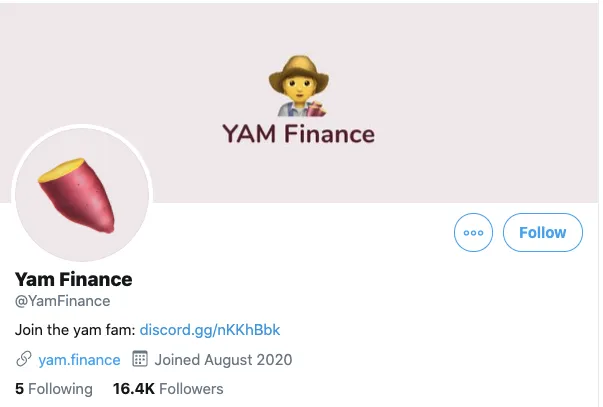603x407 pixels.
Task: Follow the Yam Finance account
Action: 542,233
